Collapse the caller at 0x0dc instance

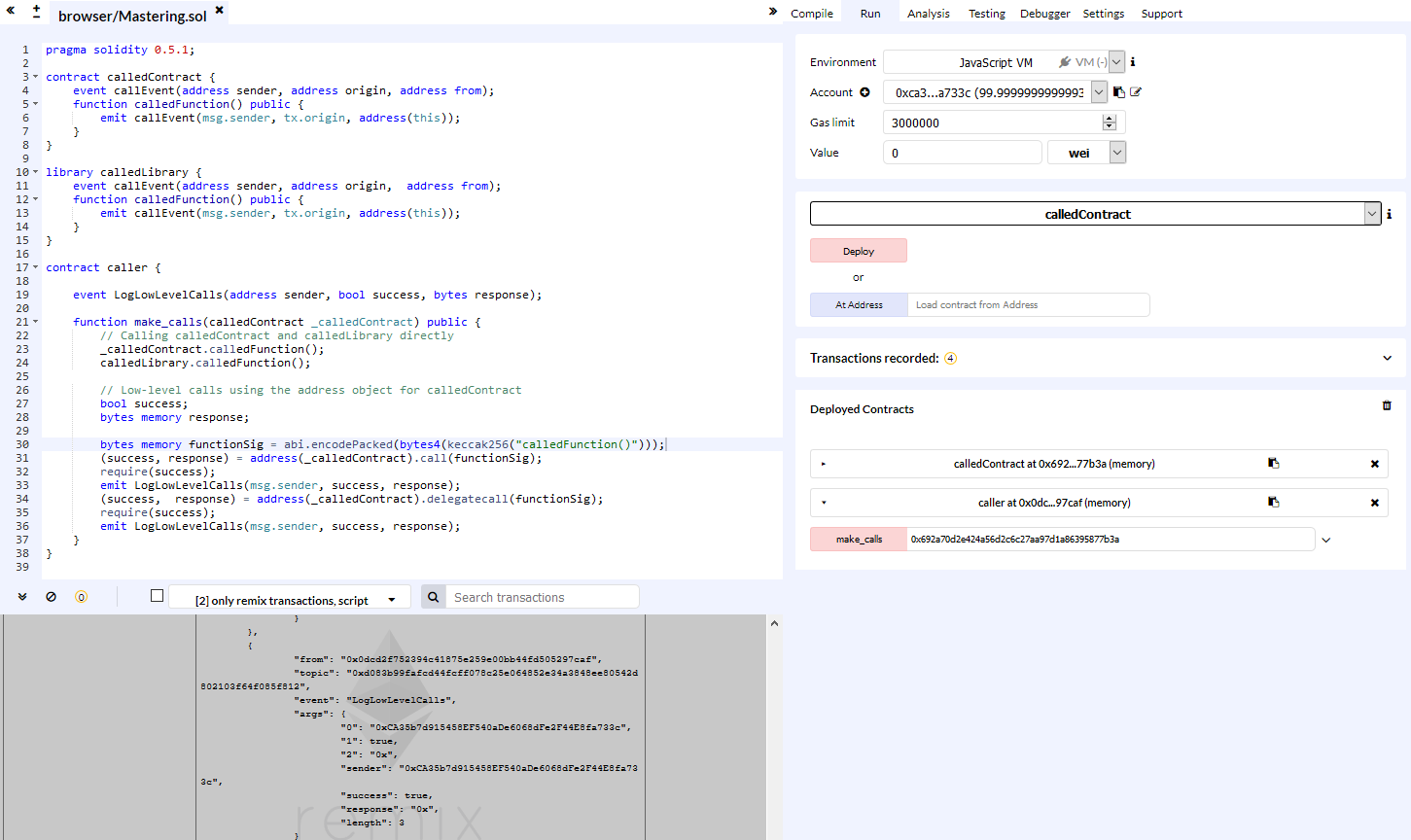[x=824, y=503]
